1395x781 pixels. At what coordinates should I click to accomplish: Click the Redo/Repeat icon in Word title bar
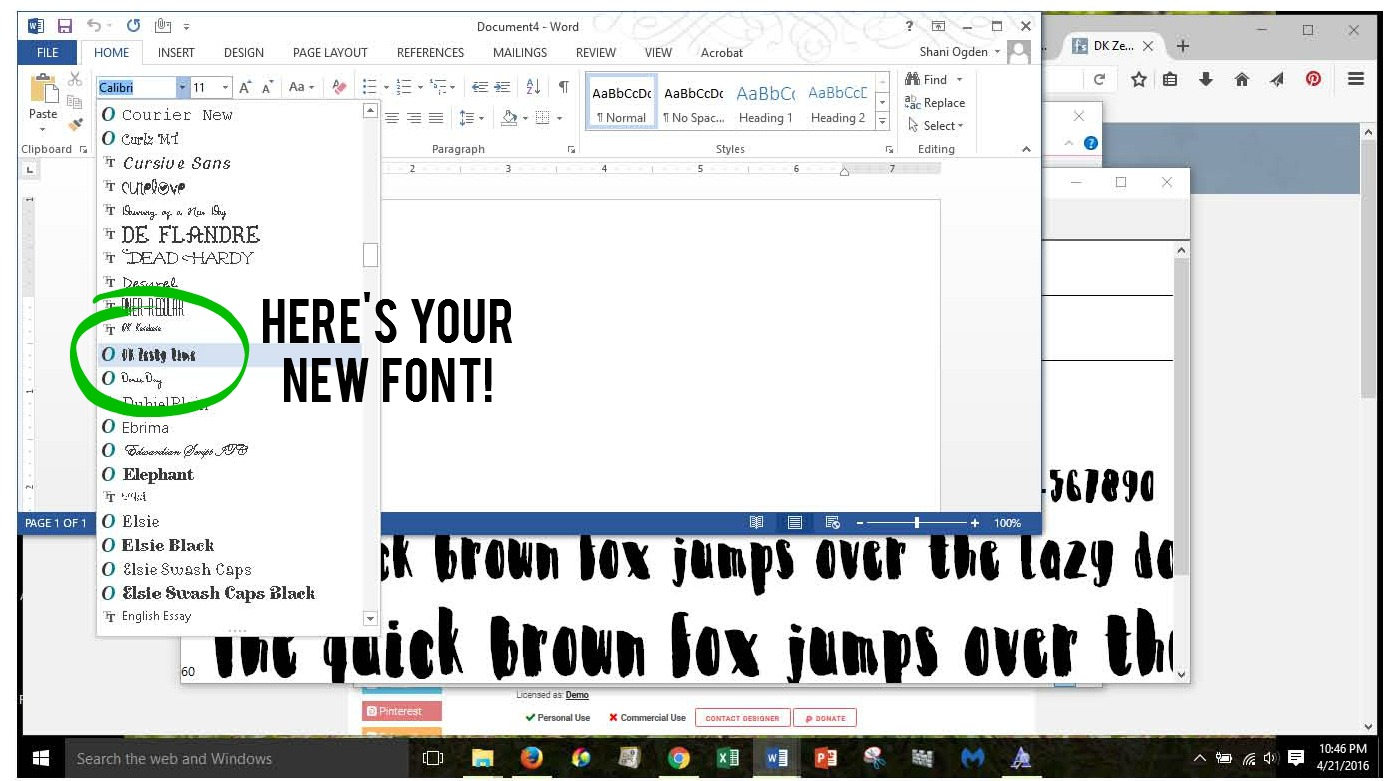133,27
